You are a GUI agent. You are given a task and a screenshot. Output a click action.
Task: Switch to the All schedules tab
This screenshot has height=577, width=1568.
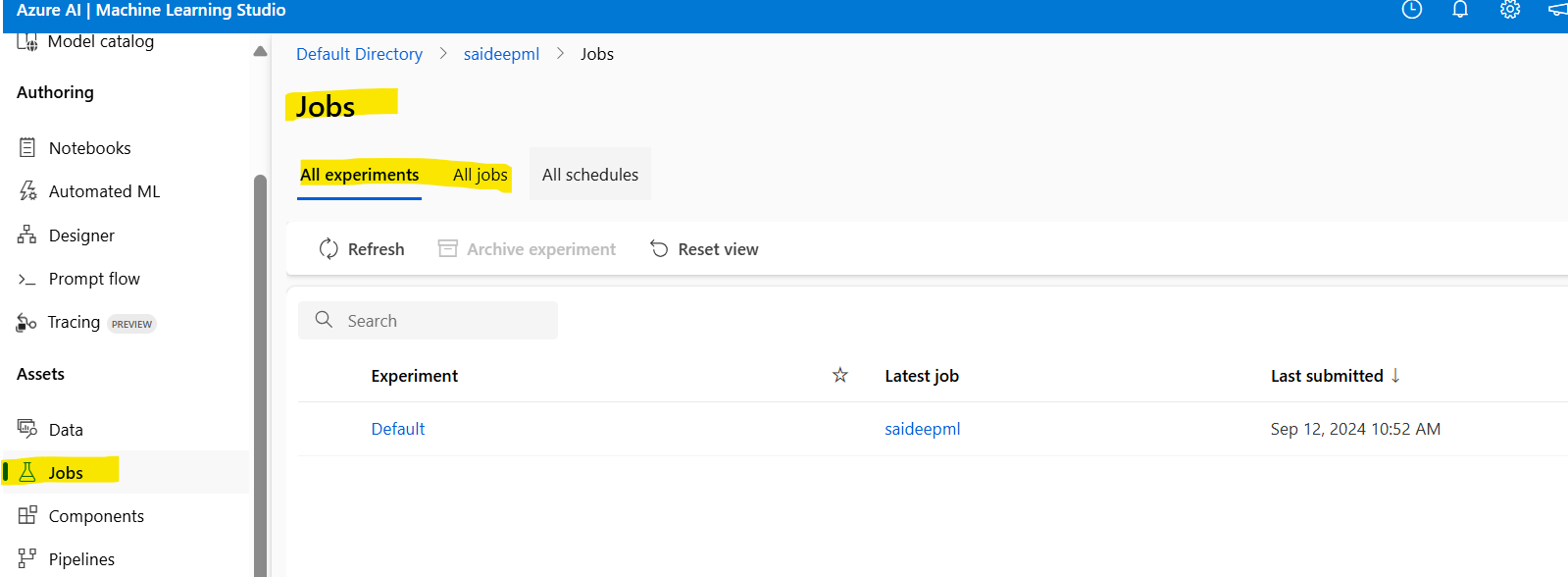[590, 175]
